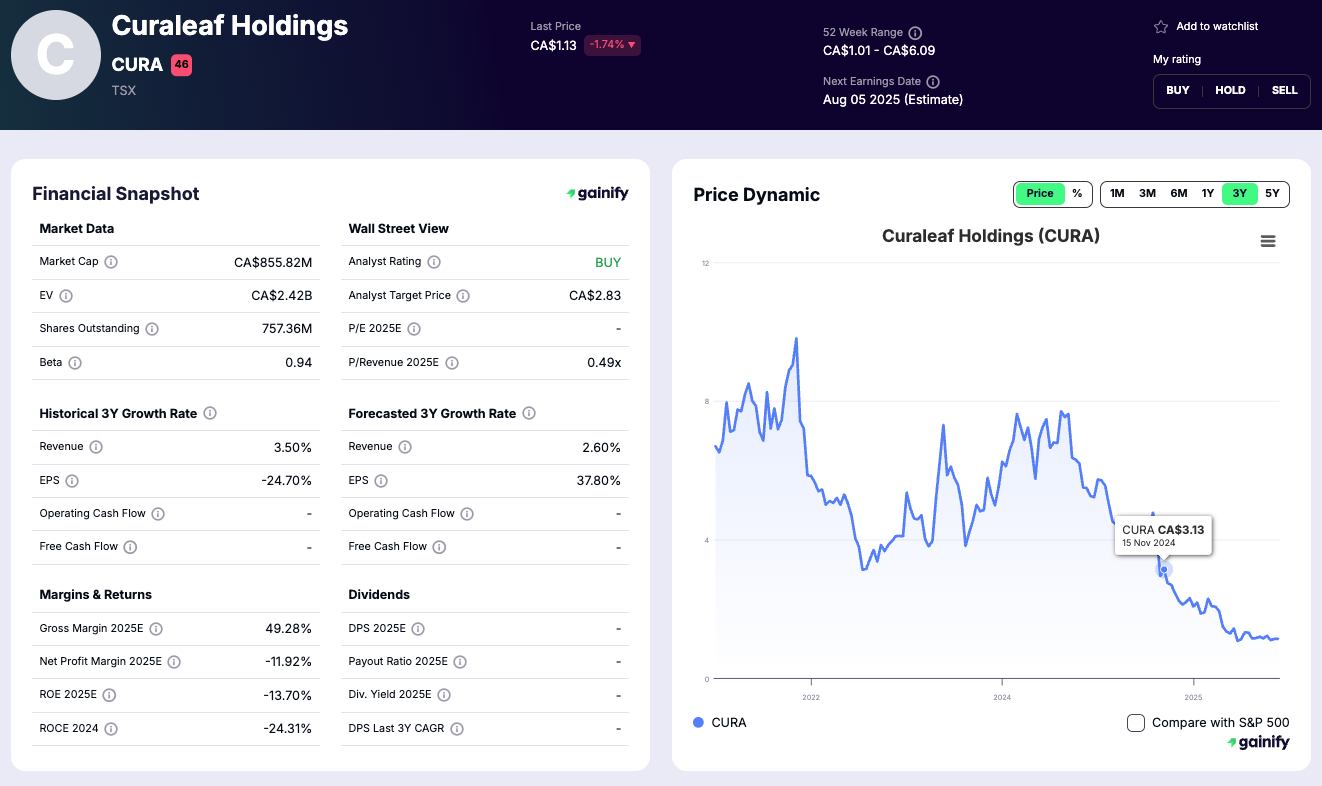Click the gainify logo below the chart
1322x786 pixels.
pyautogui.click(x=1258, y=743)
